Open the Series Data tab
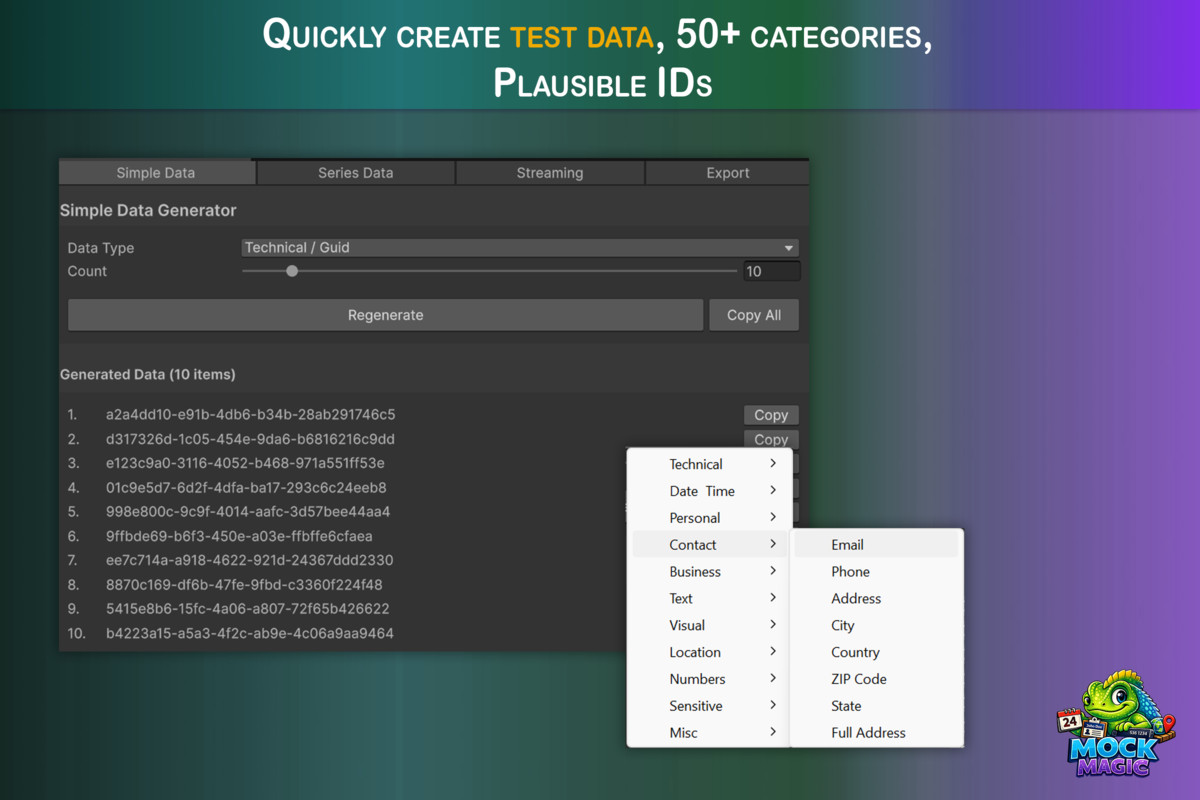Screen dimensions: 1200x800 point(355,173)
